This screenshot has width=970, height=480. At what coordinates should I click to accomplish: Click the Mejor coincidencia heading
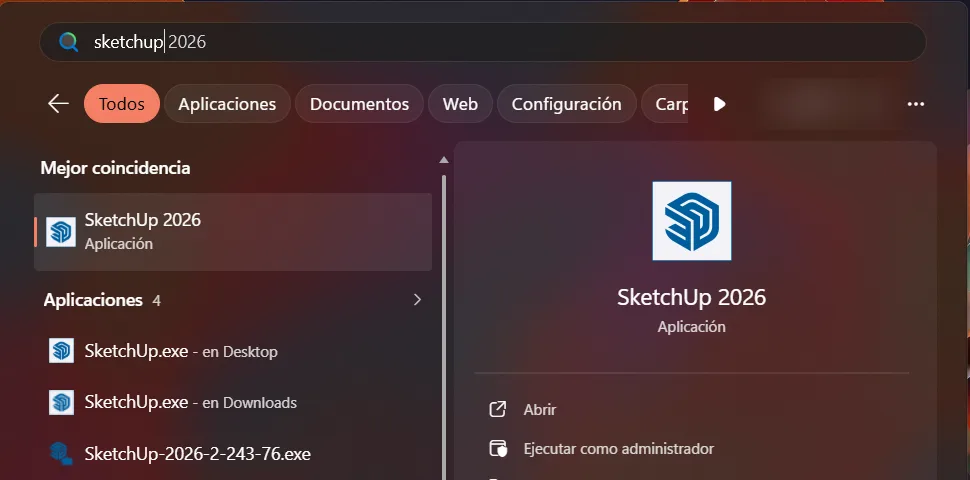(x=115, y=168)
